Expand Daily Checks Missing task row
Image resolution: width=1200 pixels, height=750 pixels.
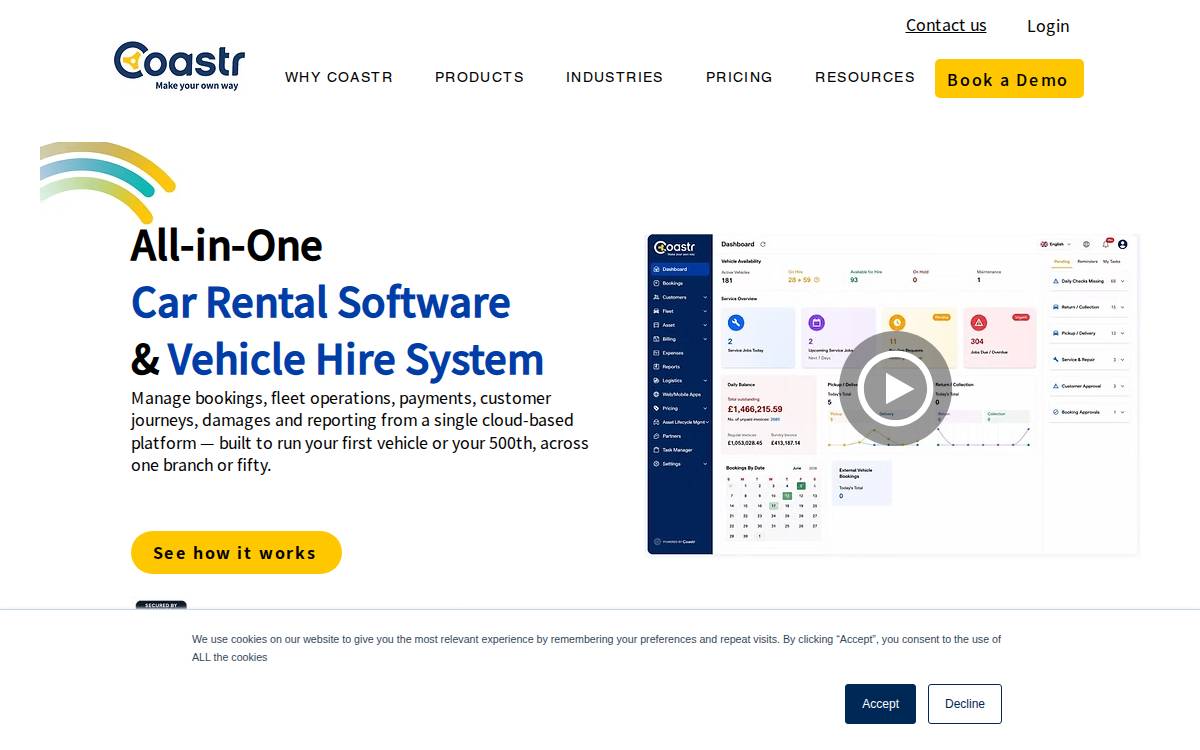(x=1090, y=281)
